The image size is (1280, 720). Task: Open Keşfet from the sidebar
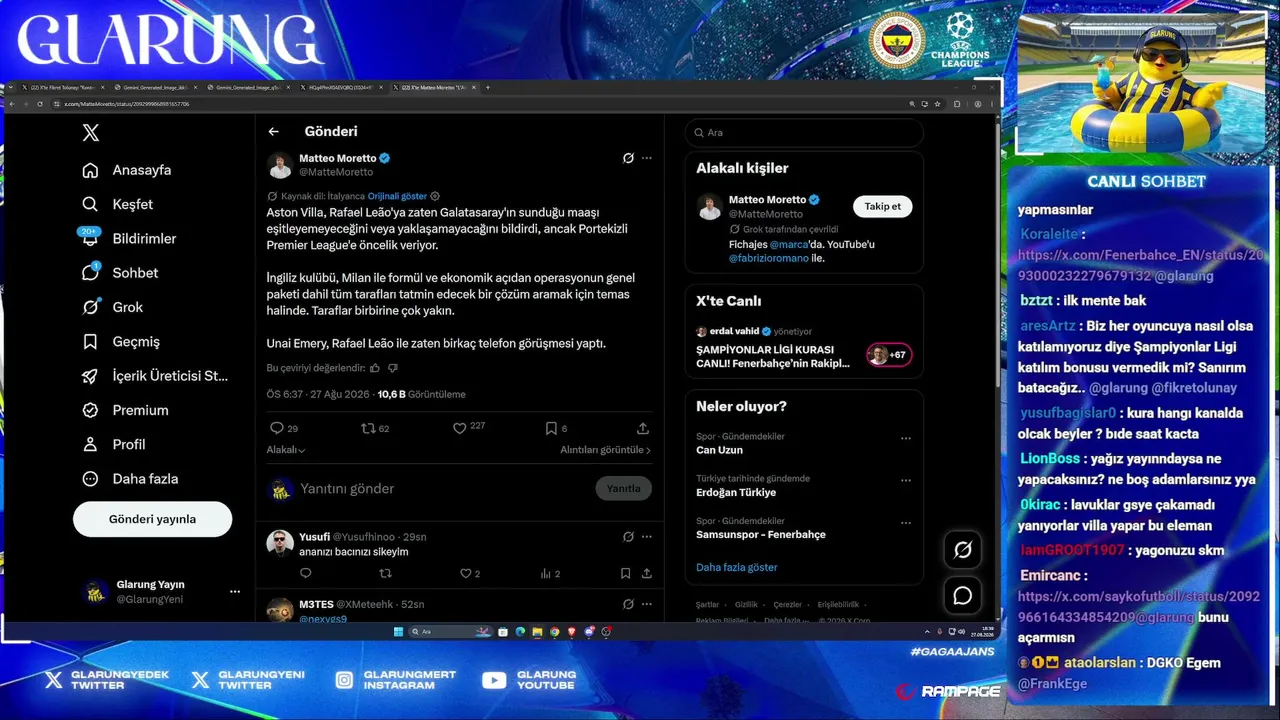[x=118, y=204]
